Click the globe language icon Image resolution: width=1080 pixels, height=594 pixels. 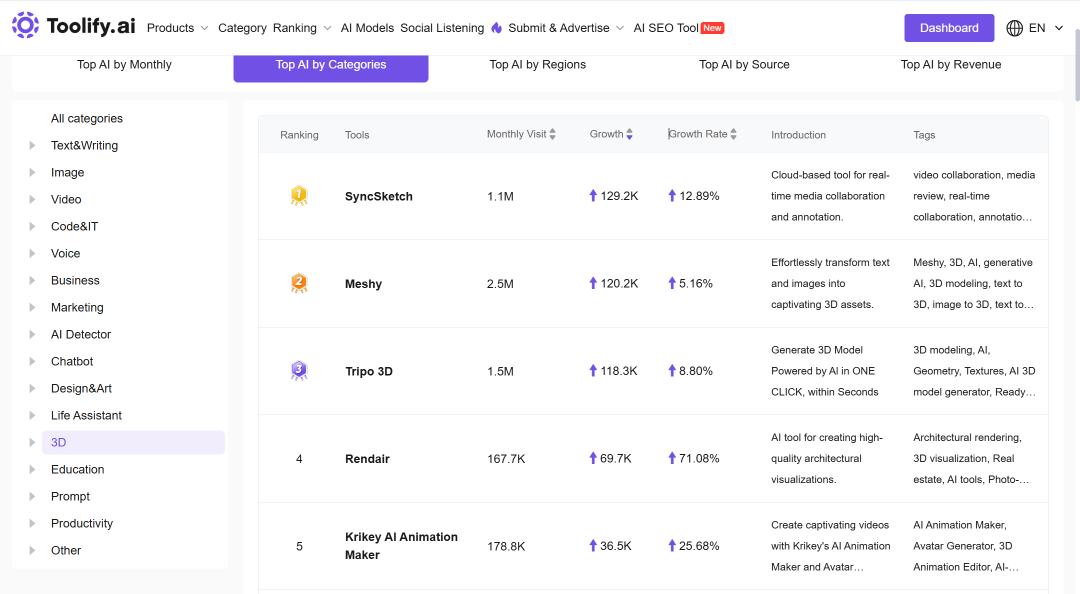click(x=1015, y=28)
